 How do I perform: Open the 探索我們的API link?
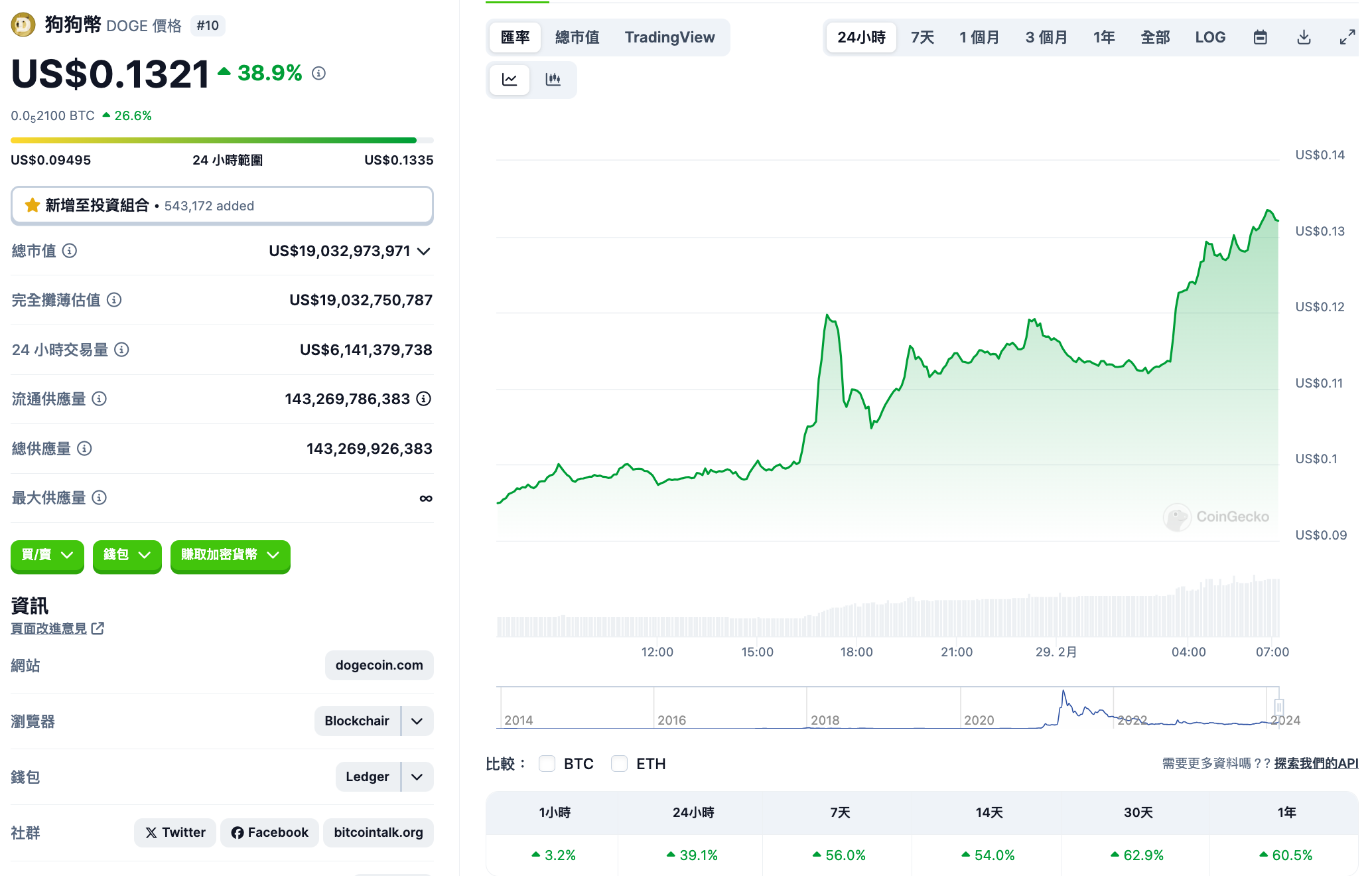tap(1316, 764)
